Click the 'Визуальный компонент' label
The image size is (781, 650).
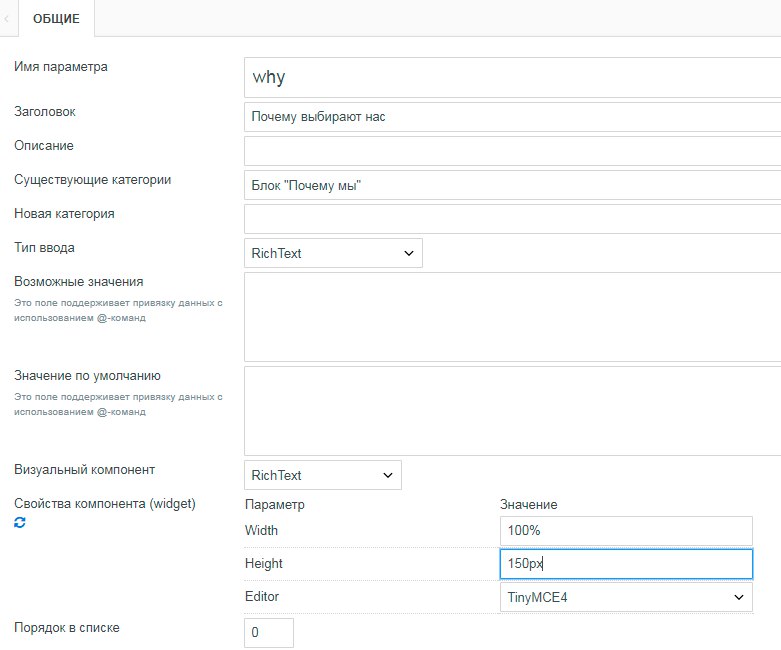[85, 470]
